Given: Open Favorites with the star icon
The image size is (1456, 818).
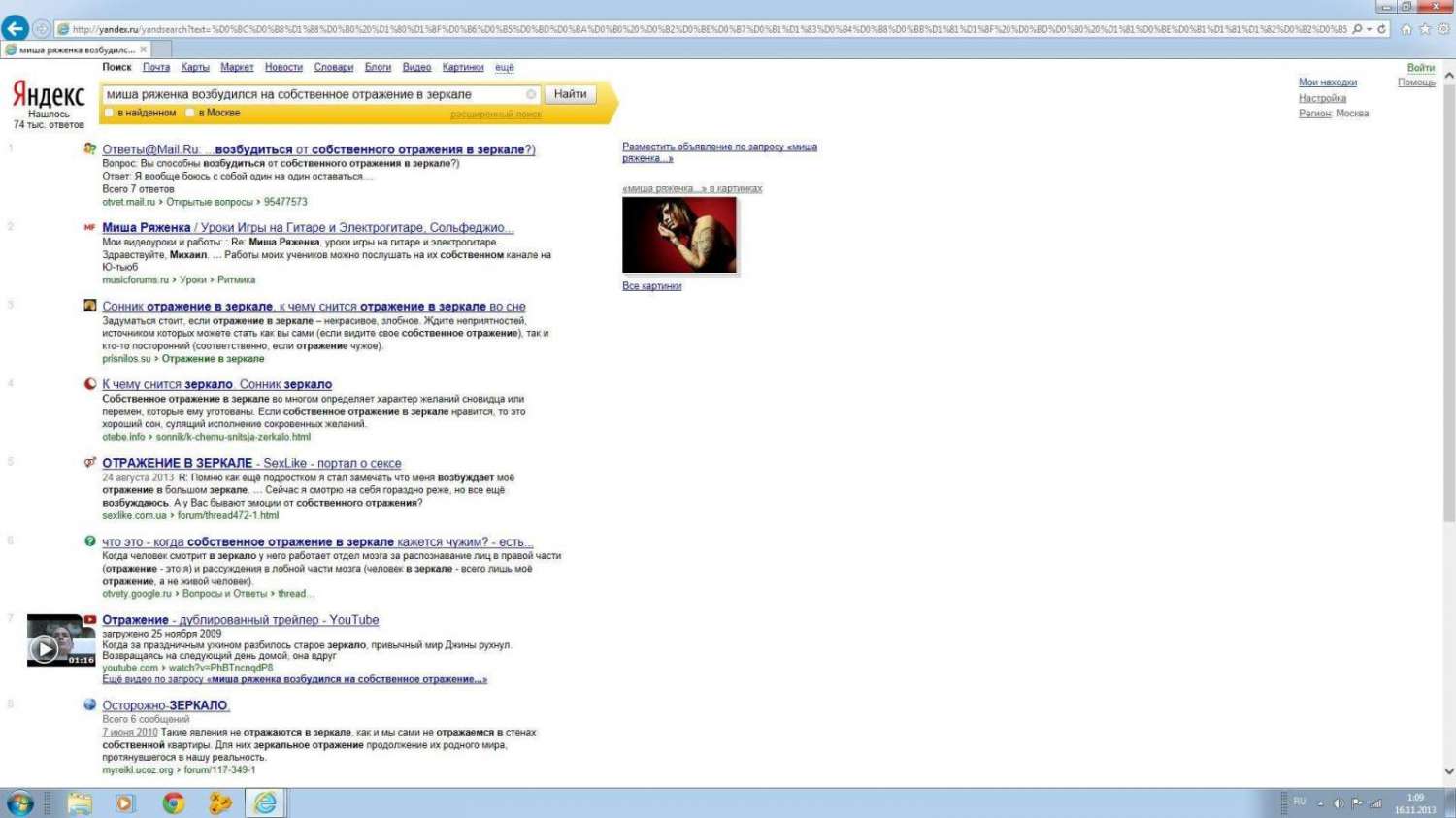Looking at the screenshot, I should click(1425, 29).
